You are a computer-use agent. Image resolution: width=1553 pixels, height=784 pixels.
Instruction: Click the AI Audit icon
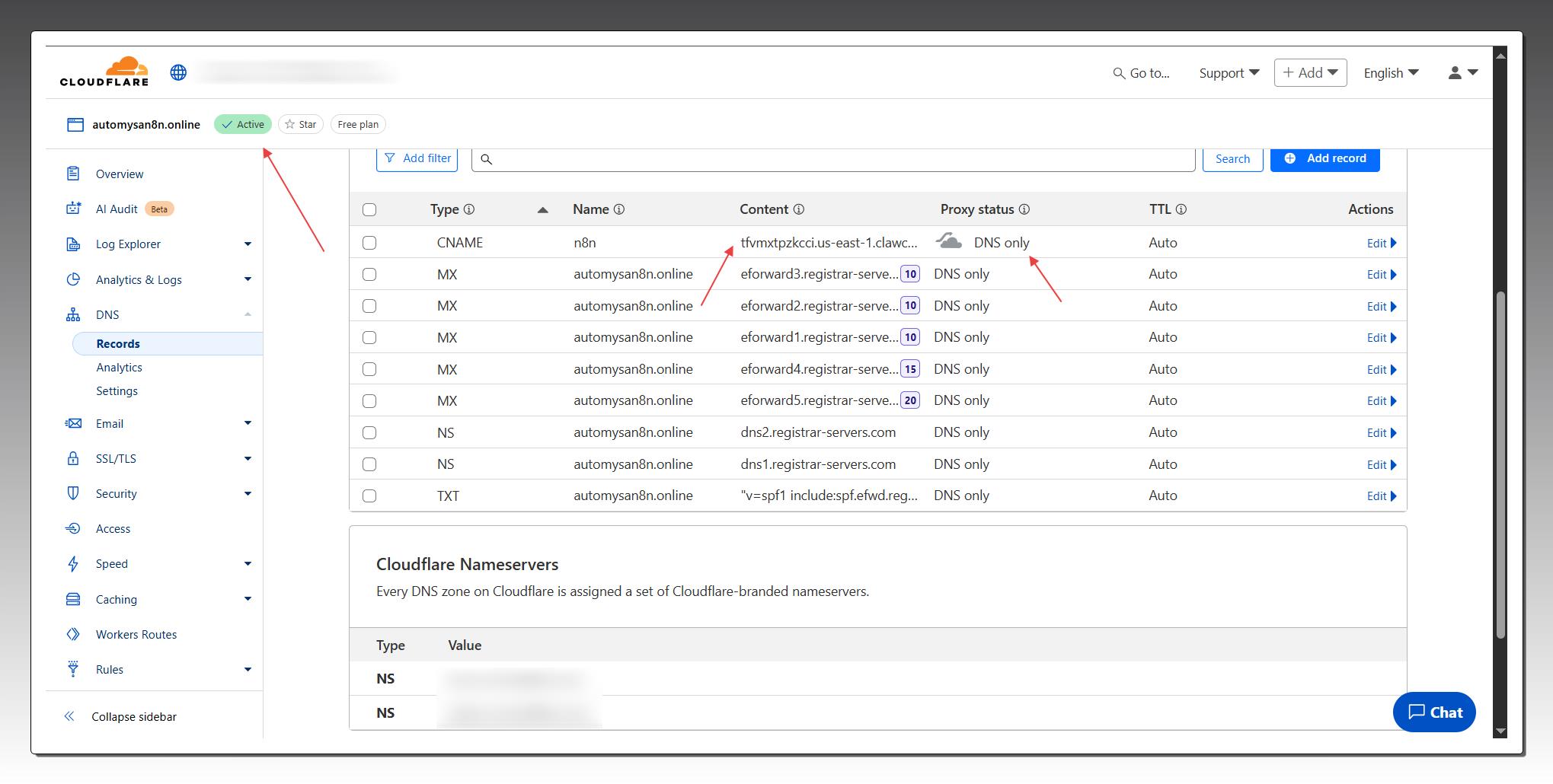(73, 209)
